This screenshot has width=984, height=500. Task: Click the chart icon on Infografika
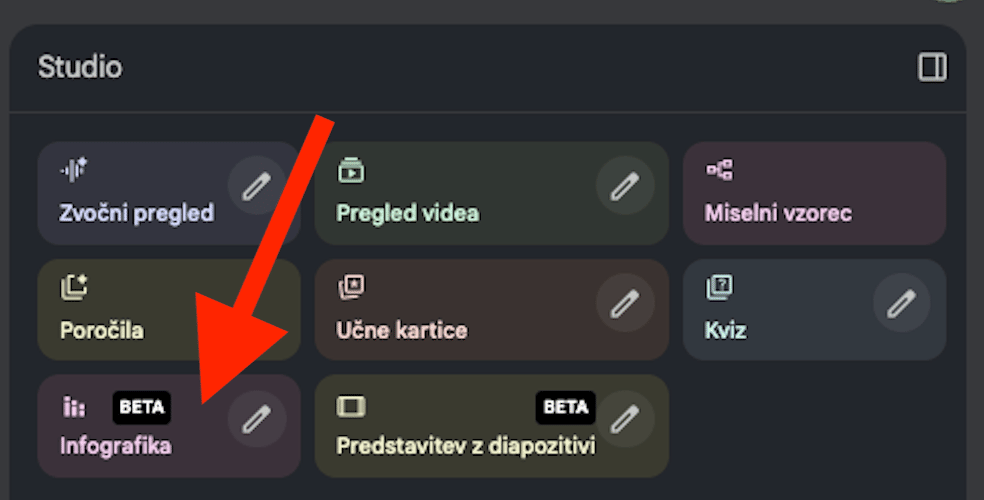(x=74, y=406)
